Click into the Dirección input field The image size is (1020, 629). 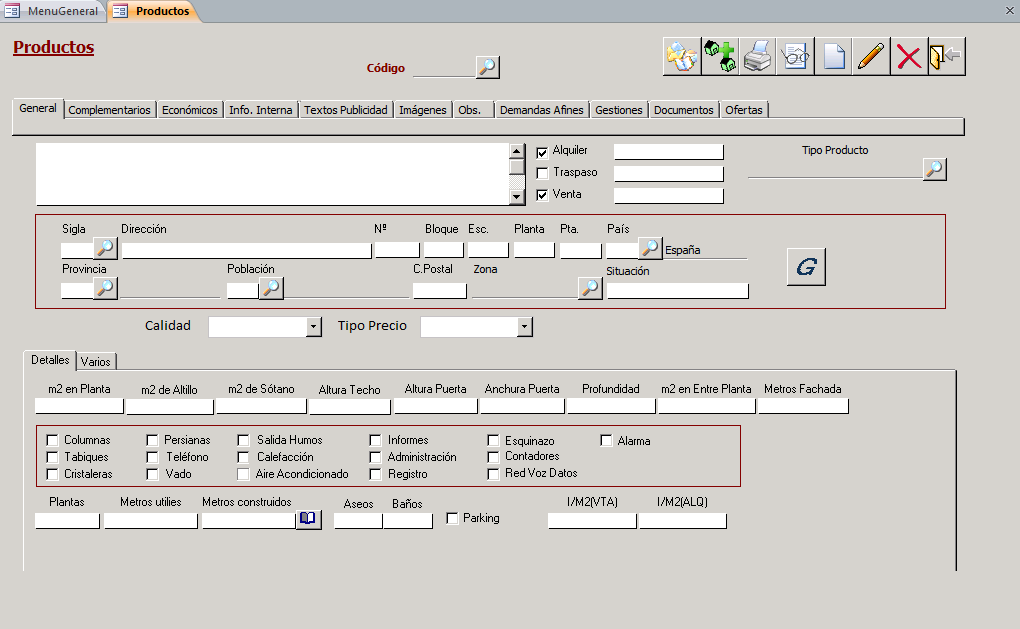[247, 250]
